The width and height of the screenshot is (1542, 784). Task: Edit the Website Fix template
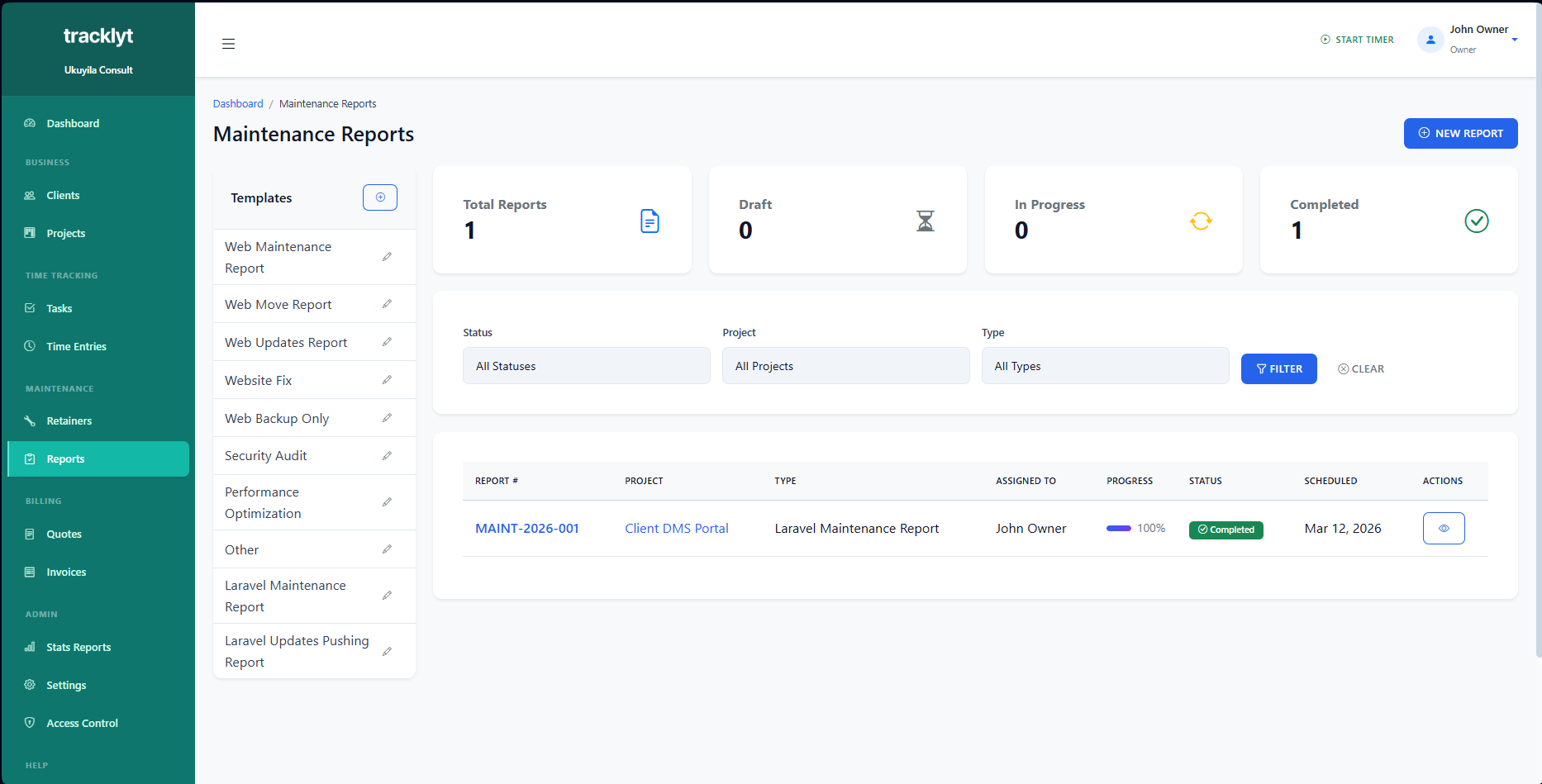point(387,380)
